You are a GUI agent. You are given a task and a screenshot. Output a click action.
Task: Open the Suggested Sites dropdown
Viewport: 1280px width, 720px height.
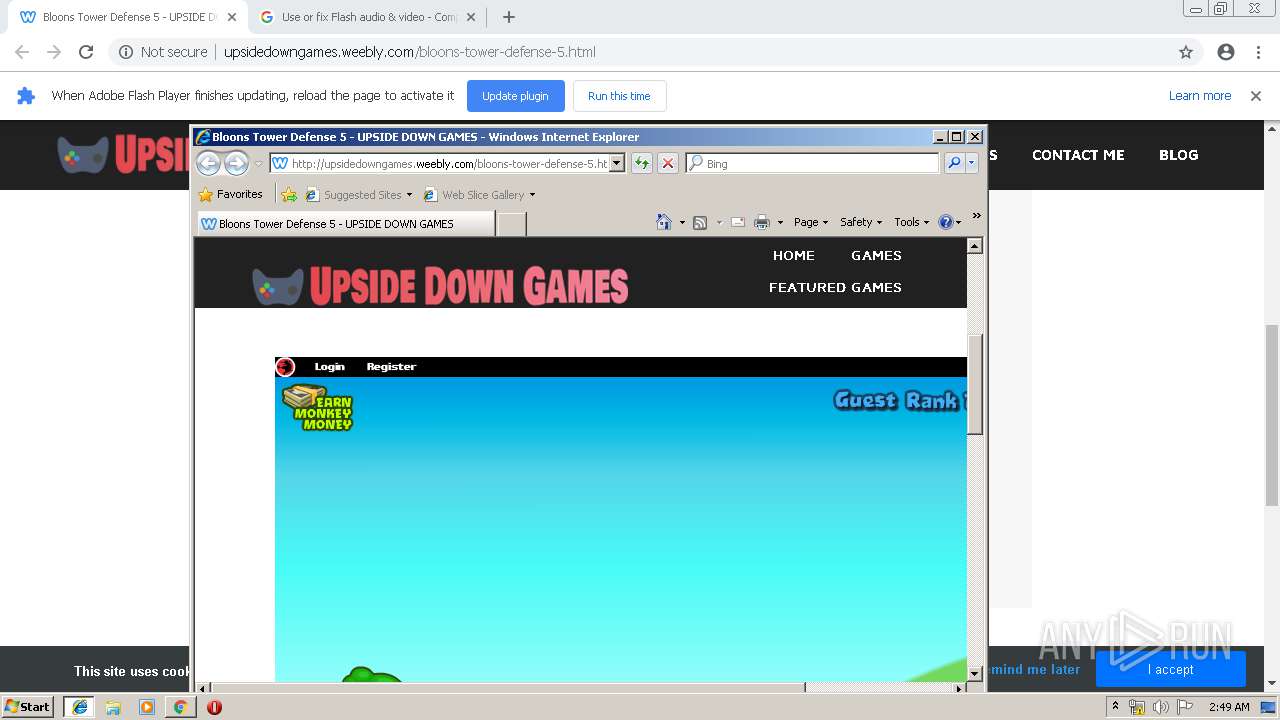pyautogui.click(x=359, y=195)
